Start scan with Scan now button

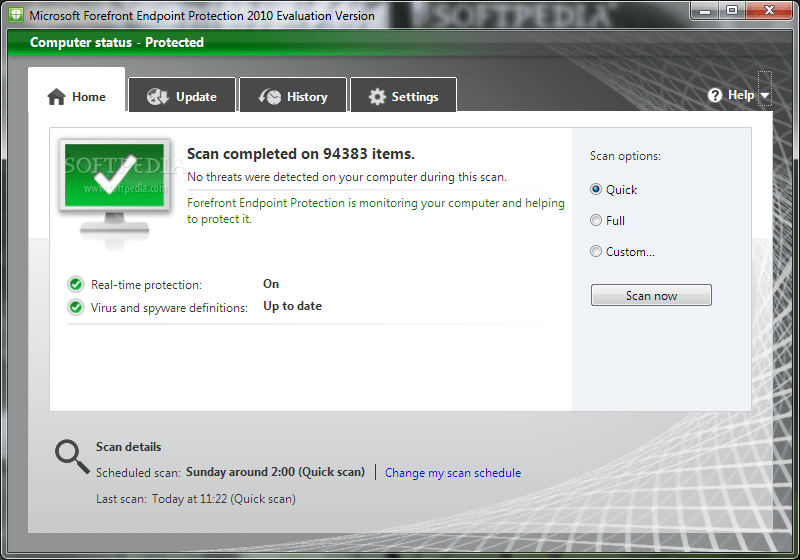pos(651,295)
